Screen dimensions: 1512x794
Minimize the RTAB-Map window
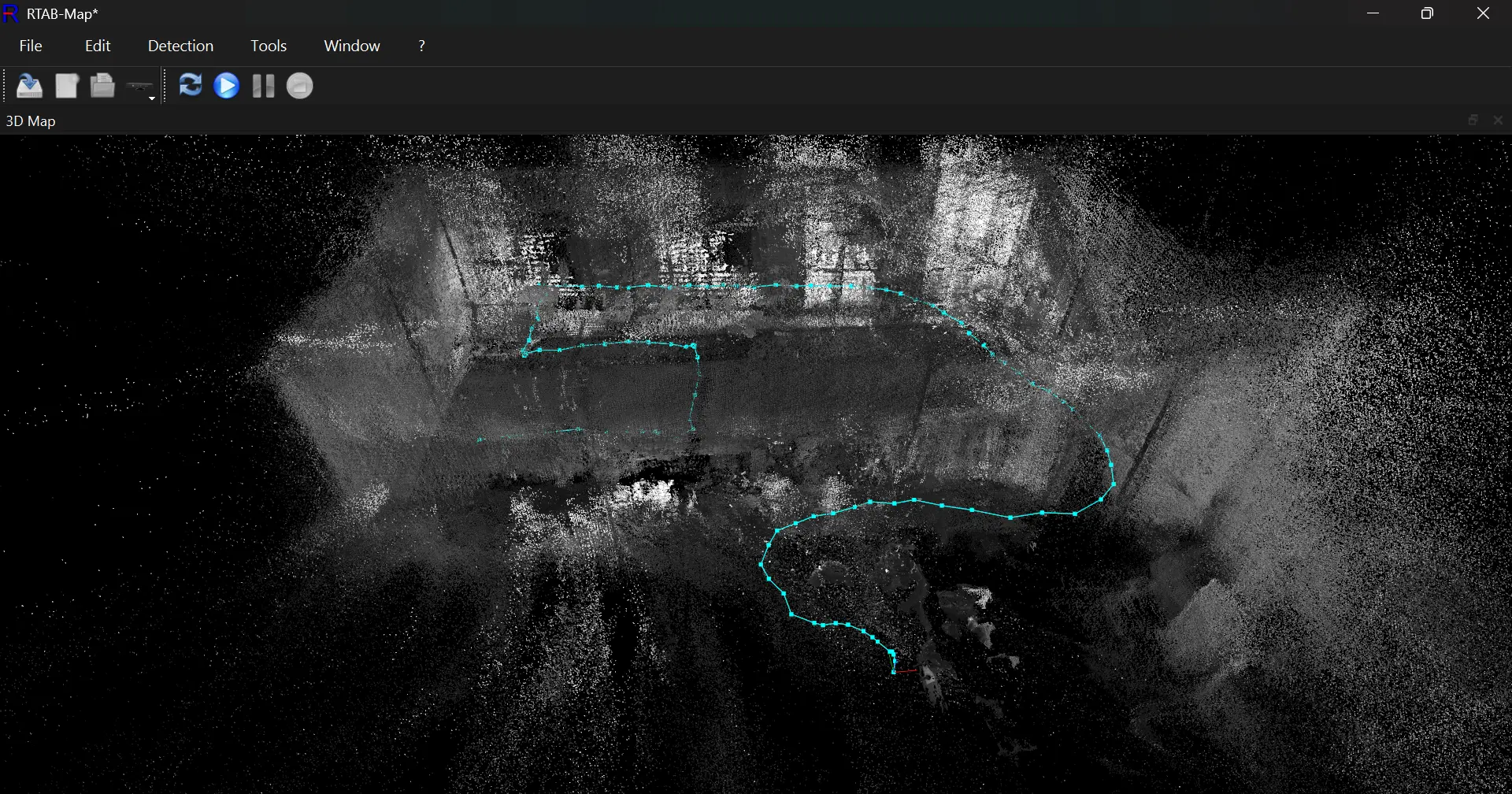click(x=1373, y=13)
